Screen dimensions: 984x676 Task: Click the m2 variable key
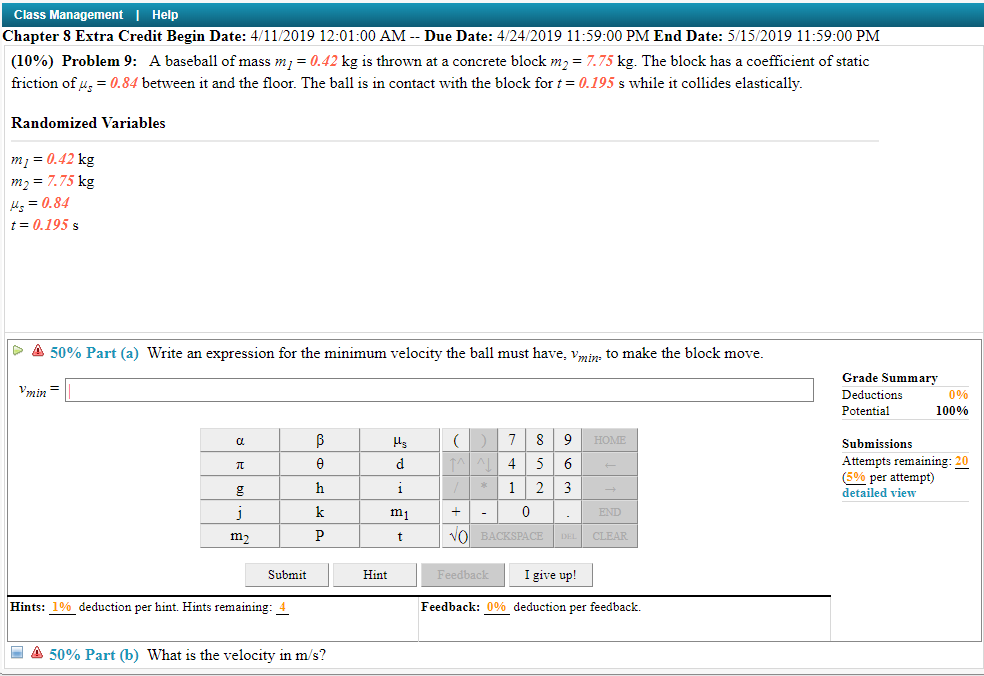click(240, 535)
